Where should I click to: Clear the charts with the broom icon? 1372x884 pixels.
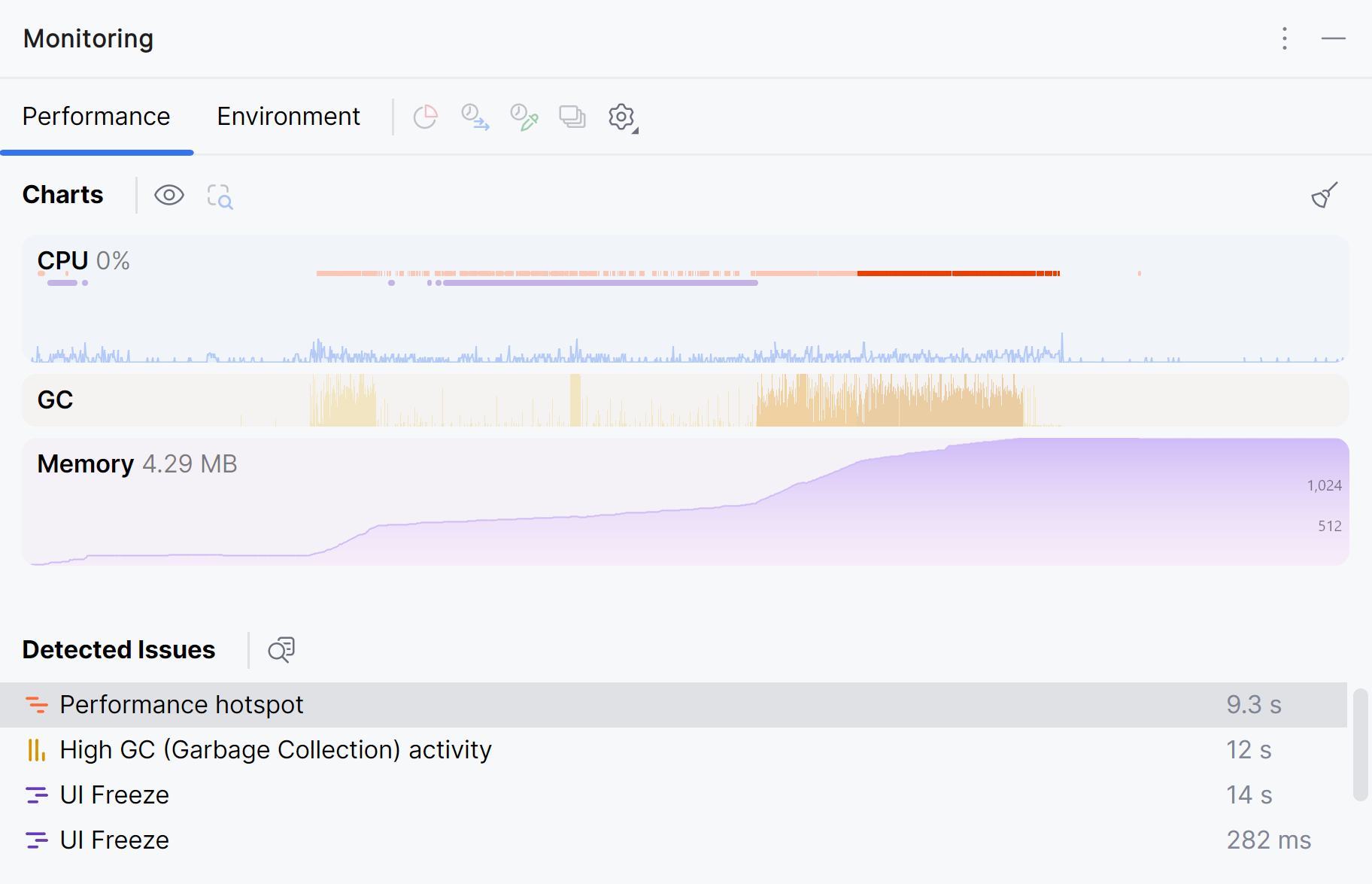click(x=1324, y=194)
